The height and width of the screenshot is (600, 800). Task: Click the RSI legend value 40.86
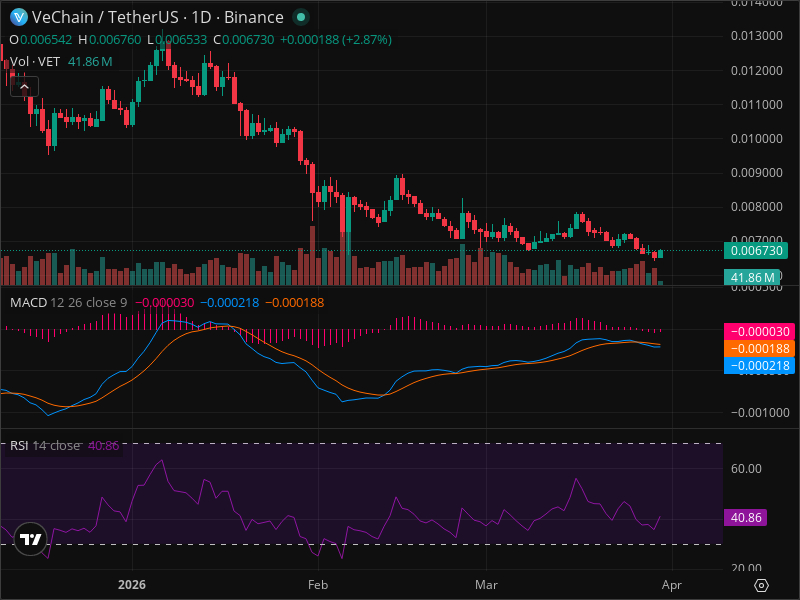pyautogui.click(x=104, y=445)
